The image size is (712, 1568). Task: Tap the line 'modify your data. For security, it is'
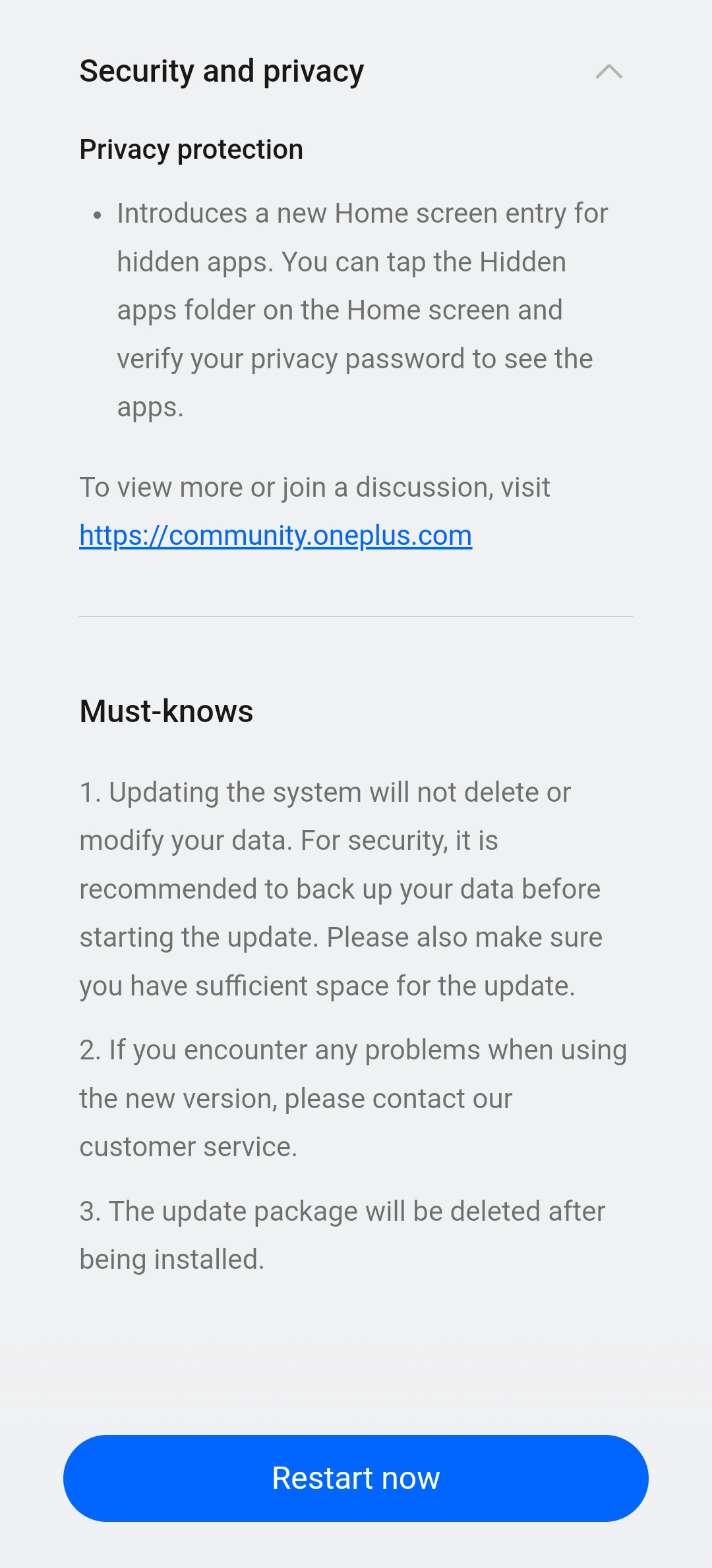pos(289,841)
